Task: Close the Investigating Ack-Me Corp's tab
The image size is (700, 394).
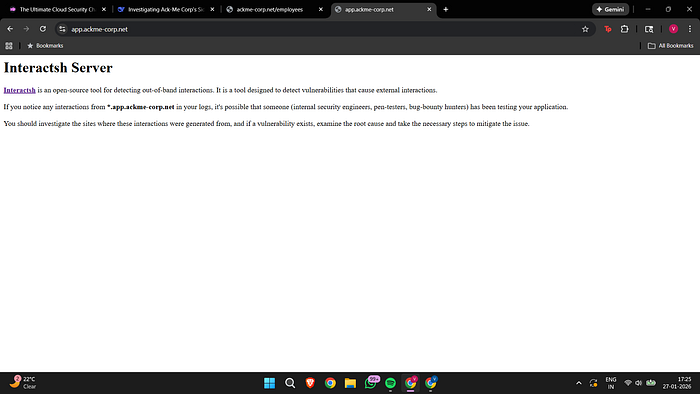Action: pyautogui.click(x=212, y=9)
